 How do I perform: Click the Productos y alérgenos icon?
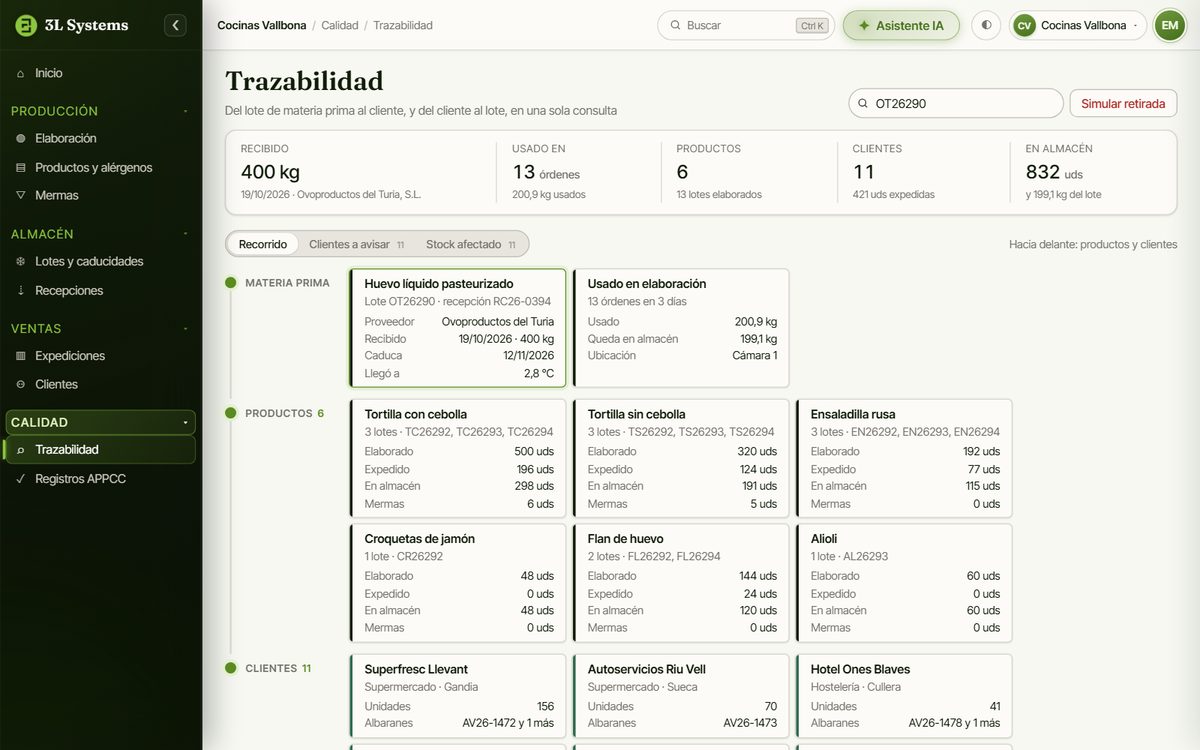pyautogui.click(x=21, y=167)
